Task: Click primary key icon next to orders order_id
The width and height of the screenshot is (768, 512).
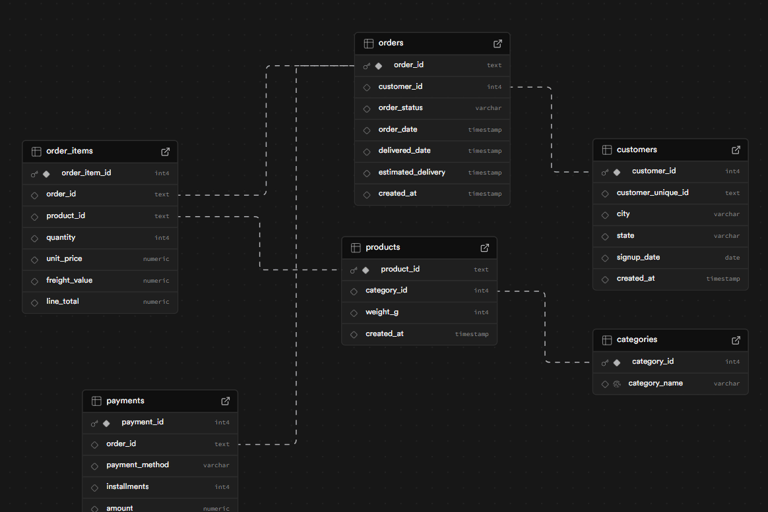Action: tap(366, 66)
